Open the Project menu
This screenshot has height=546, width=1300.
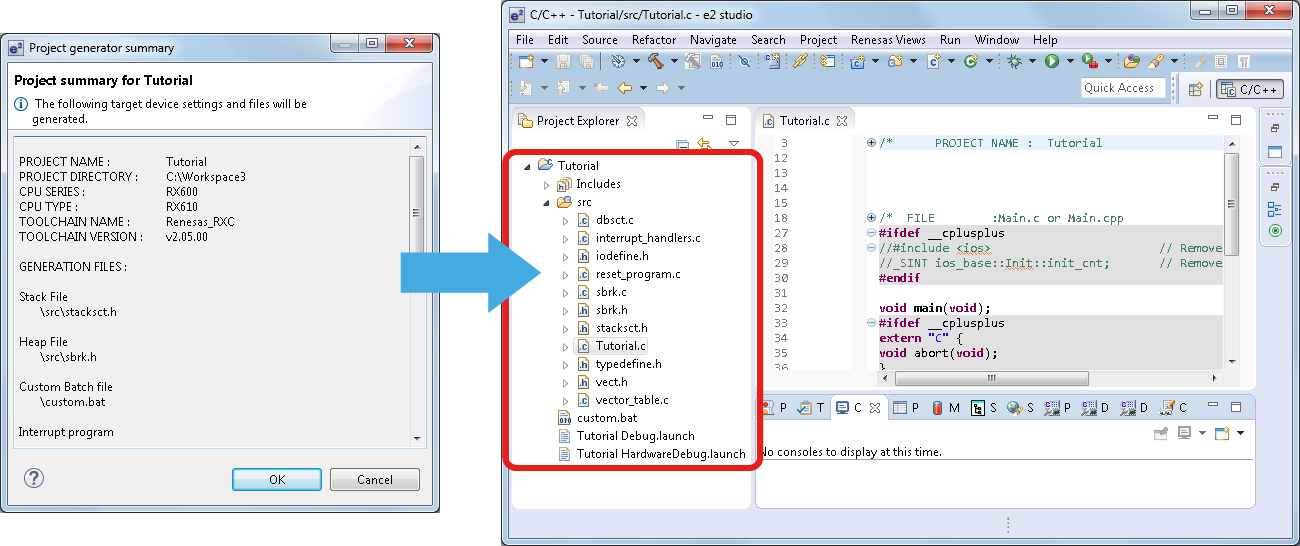click(818, 40)
